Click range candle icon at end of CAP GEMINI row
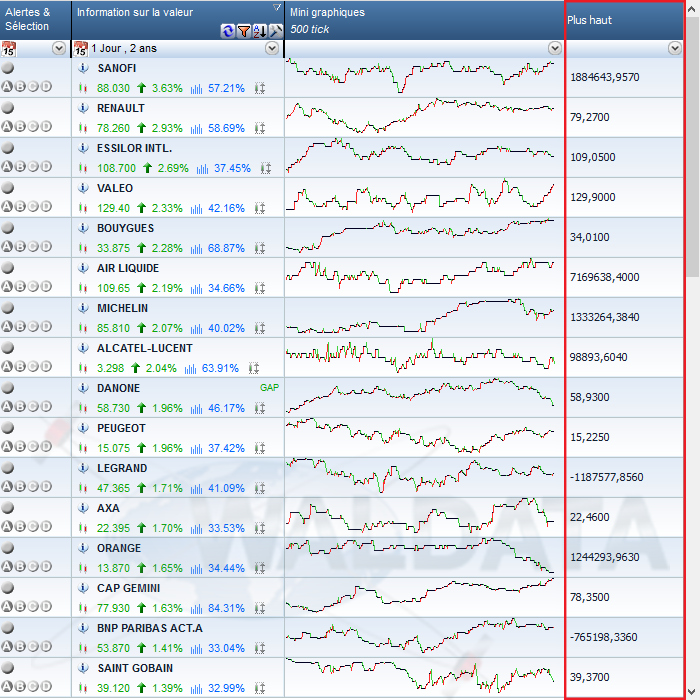The width and height of the screenshot is (700, 700). [x=260, y=608]
